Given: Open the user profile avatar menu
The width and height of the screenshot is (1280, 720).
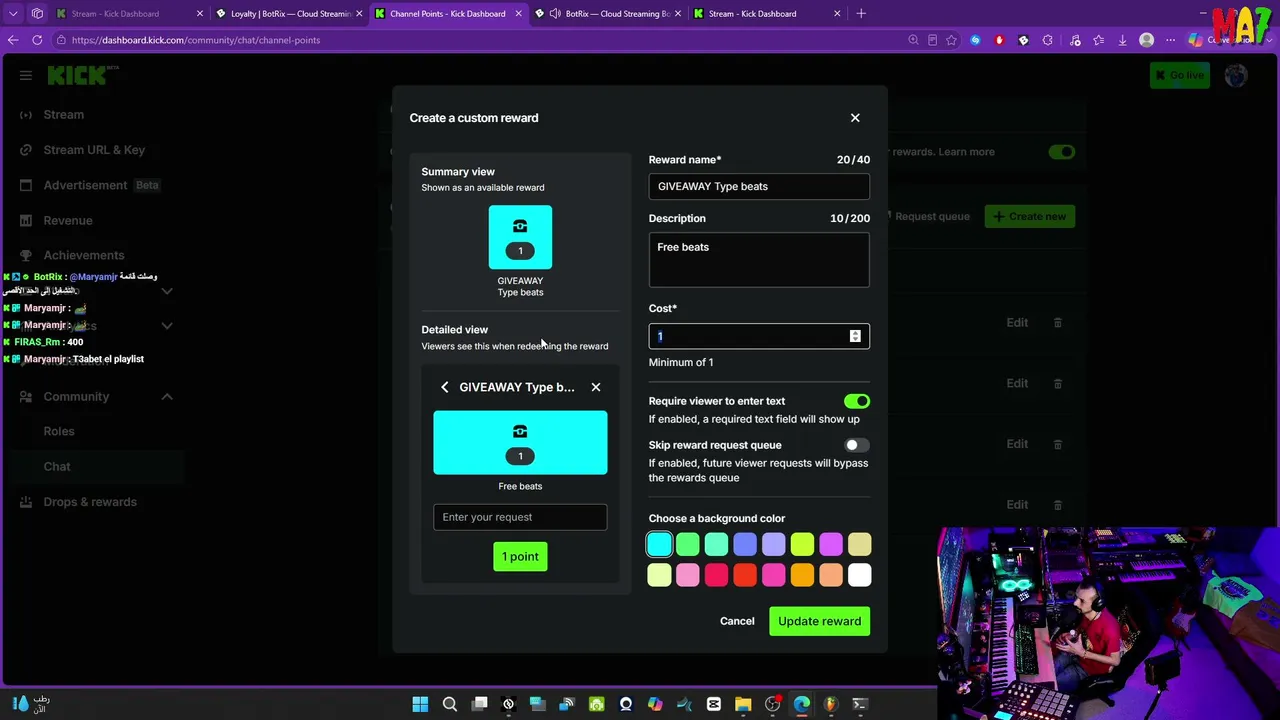Looking at the screenshot, I should tap(1236, 75).
